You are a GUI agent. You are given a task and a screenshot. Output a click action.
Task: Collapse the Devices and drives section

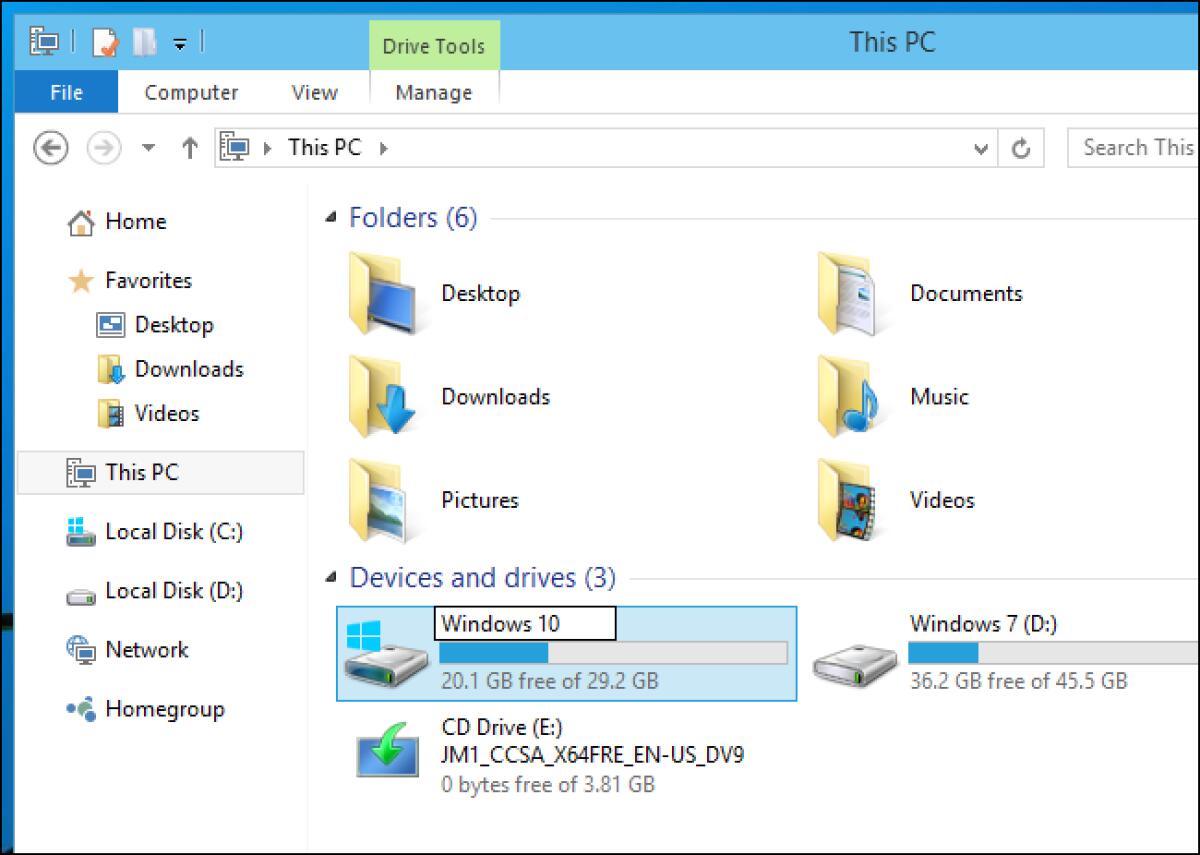[x=330, y=576]
